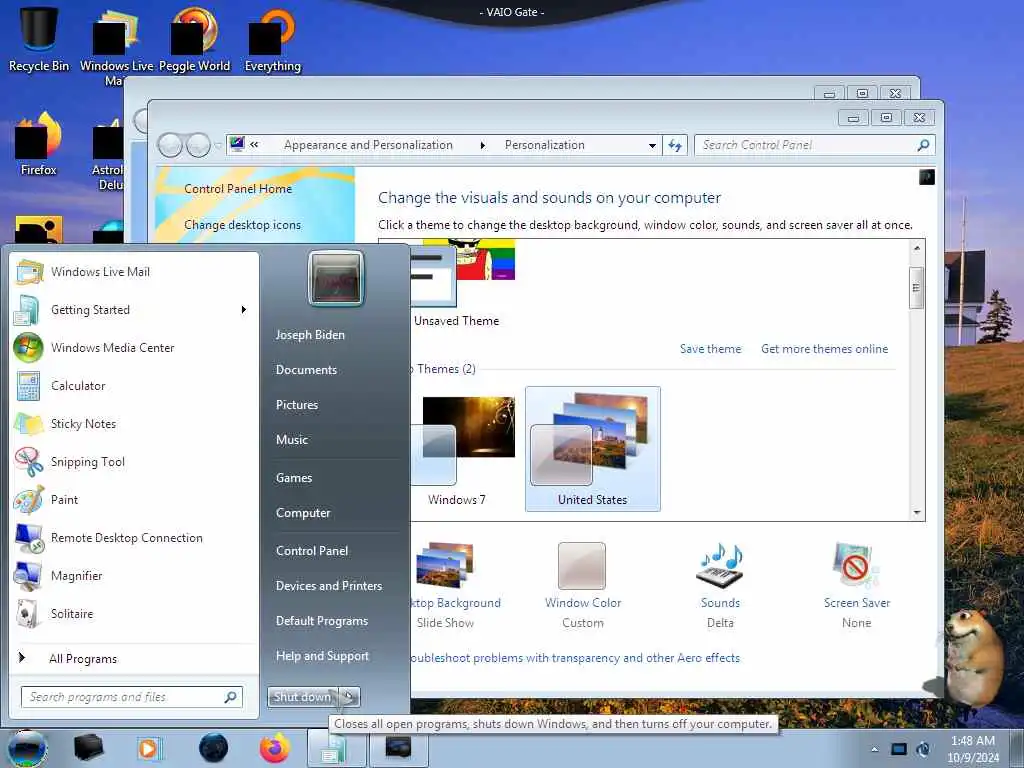Click Change desktop icons link
The width and height of the screenshot is (1024, 768).
(x=242, y=225)
